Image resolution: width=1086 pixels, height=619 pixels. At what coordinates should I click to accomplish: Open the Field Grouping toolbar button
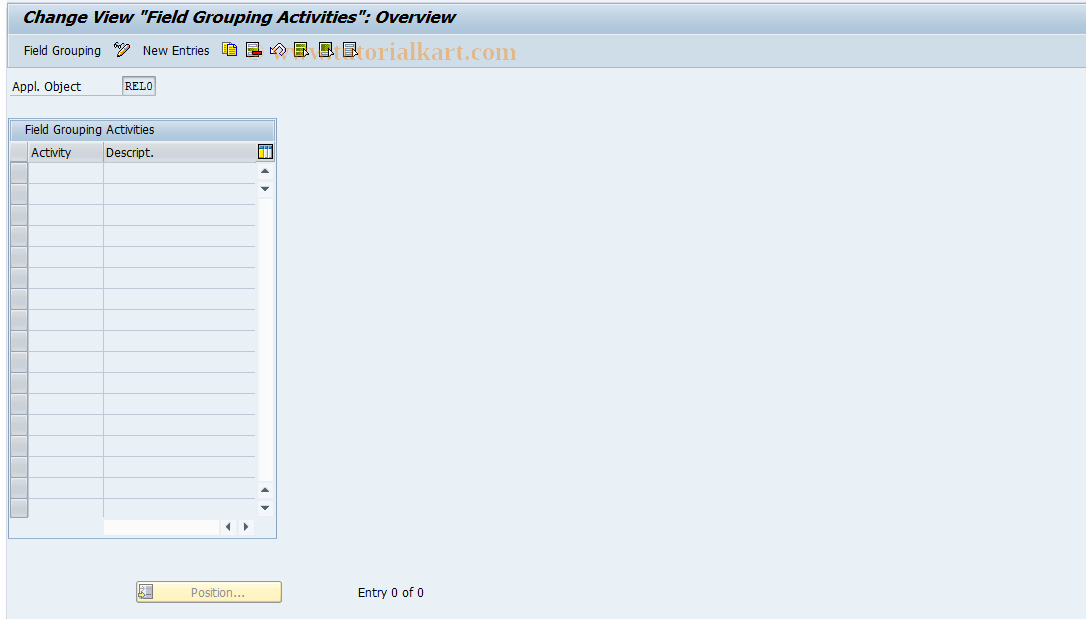(x=62, y=51)
